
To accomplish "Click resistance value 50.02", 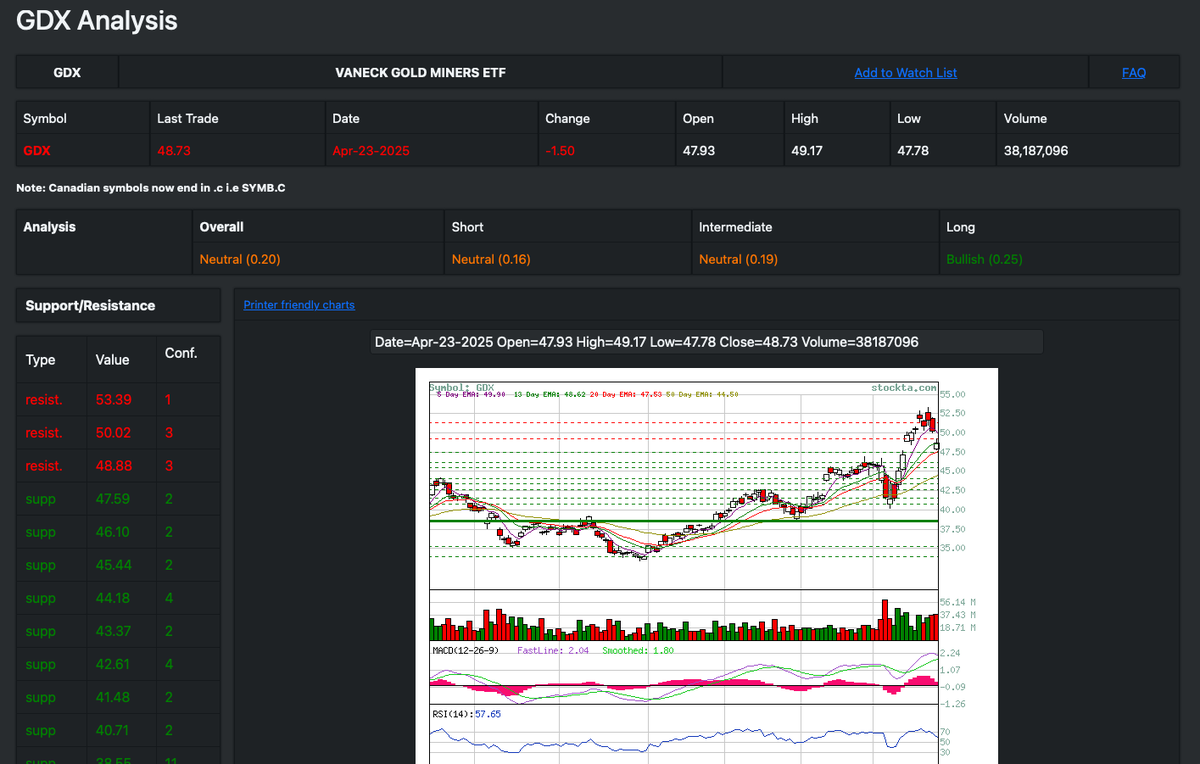I will (x=113, y=433).
